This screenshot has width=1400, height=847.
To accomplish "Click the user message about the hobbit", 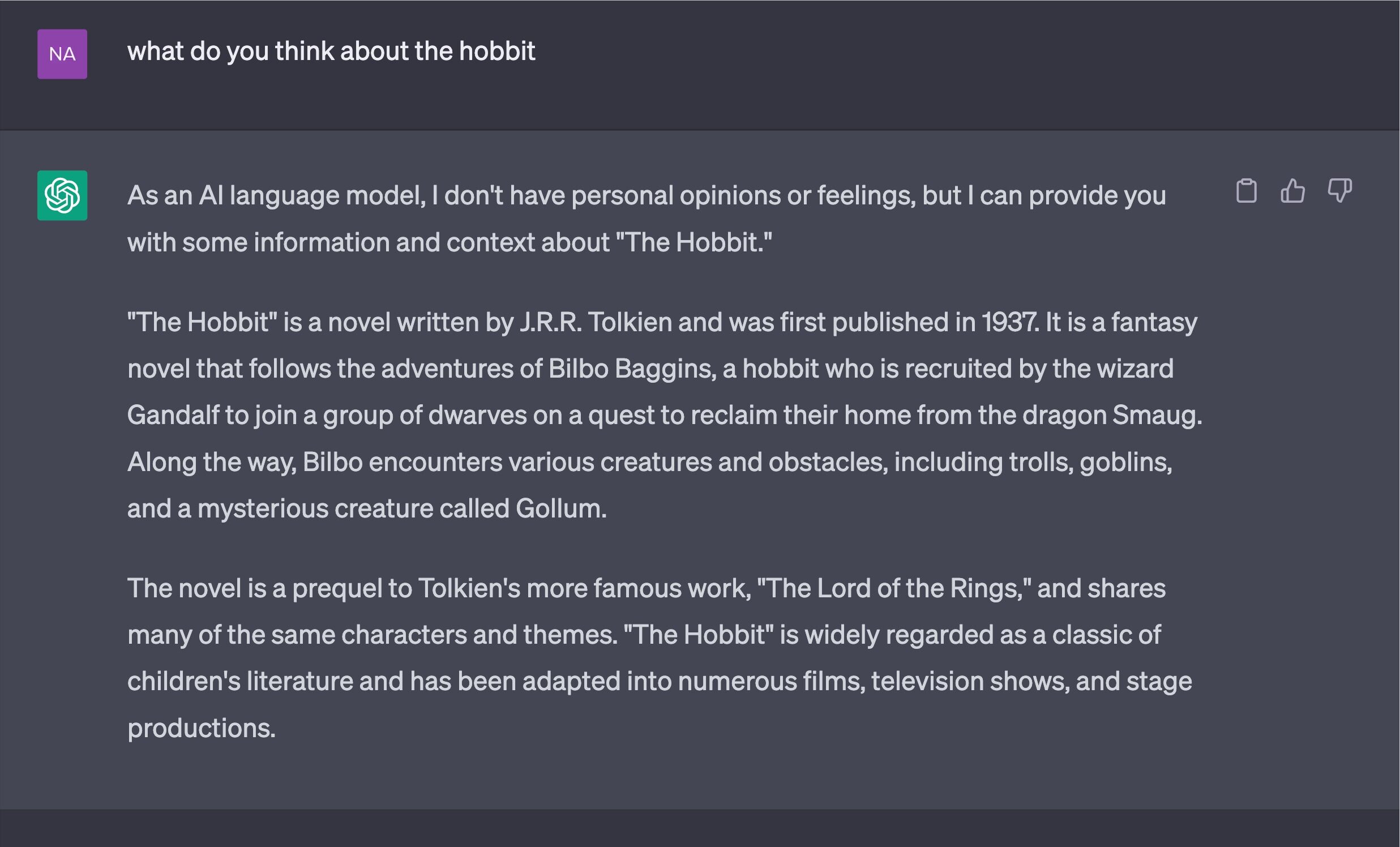I will (x=331, y=51).
